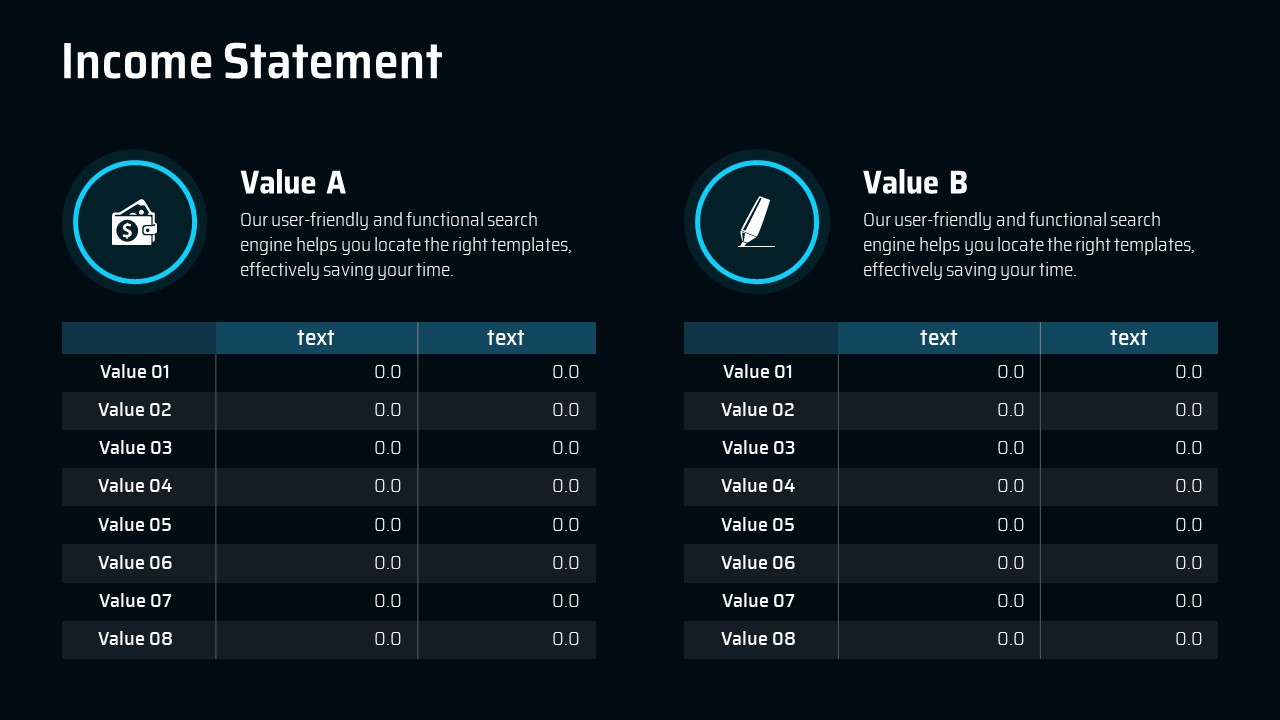Click blank top-left header cell of right table
Image resolution: width=1280 pixels, height=720 pixels.
coord(760,338)
